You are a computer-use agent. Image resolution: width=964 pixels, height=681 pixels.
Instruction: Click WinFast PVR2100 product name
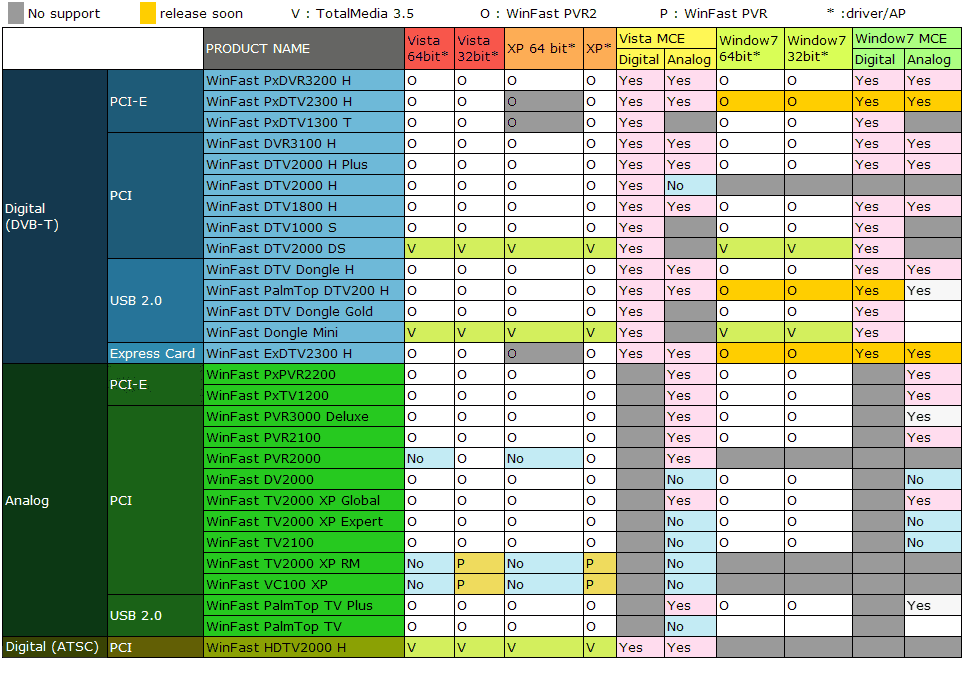tap(304, 438)
